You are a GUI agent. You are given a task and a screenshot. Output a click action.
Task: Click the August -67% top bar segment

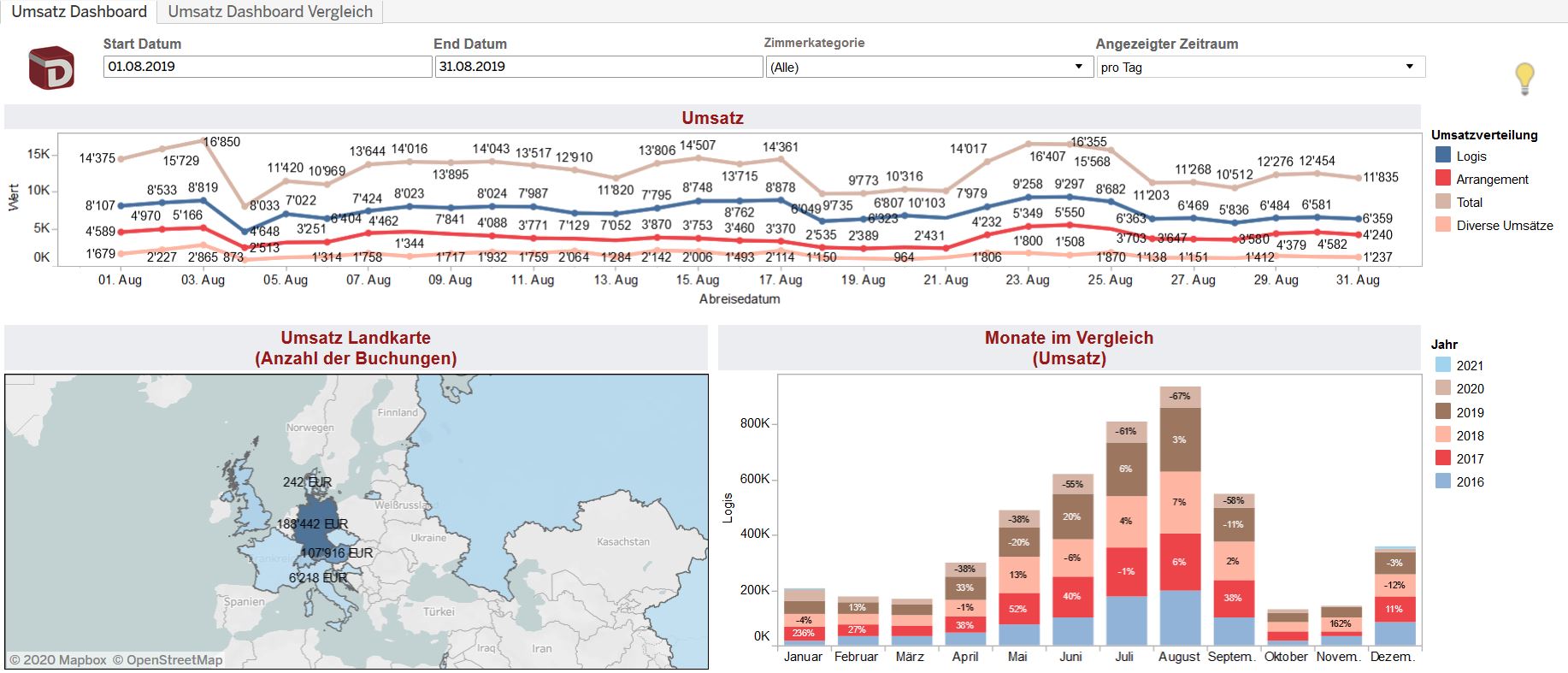pos(1180,397)
